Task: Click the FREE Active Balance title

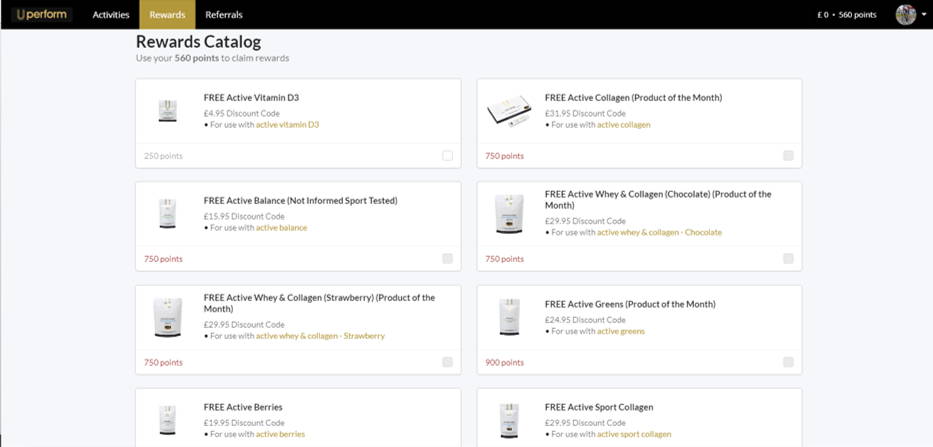Action: tap(300, 201)
